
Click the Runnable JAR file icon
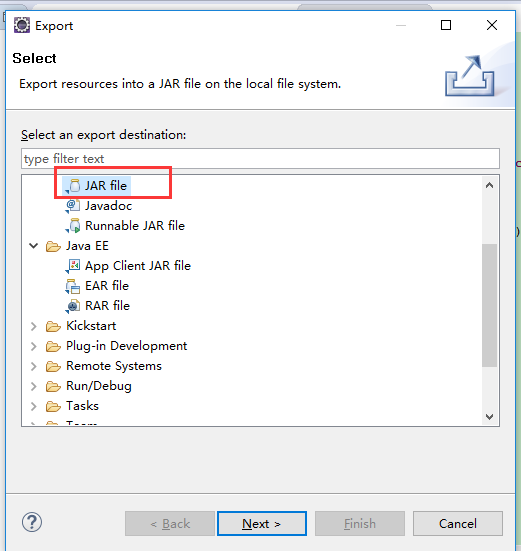[73, 226]
